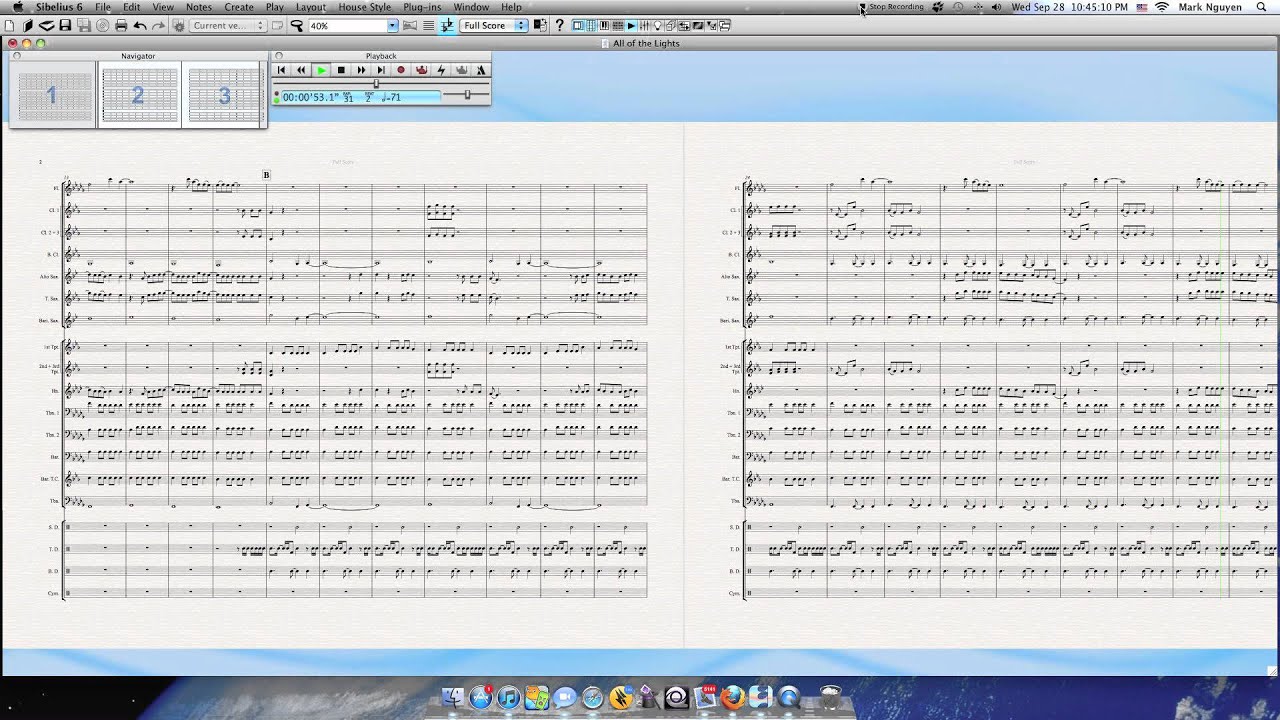Open Help with the question mark icon
Image resolution: width=1280 pixels, height=720 pixels.
pos(559,25)
